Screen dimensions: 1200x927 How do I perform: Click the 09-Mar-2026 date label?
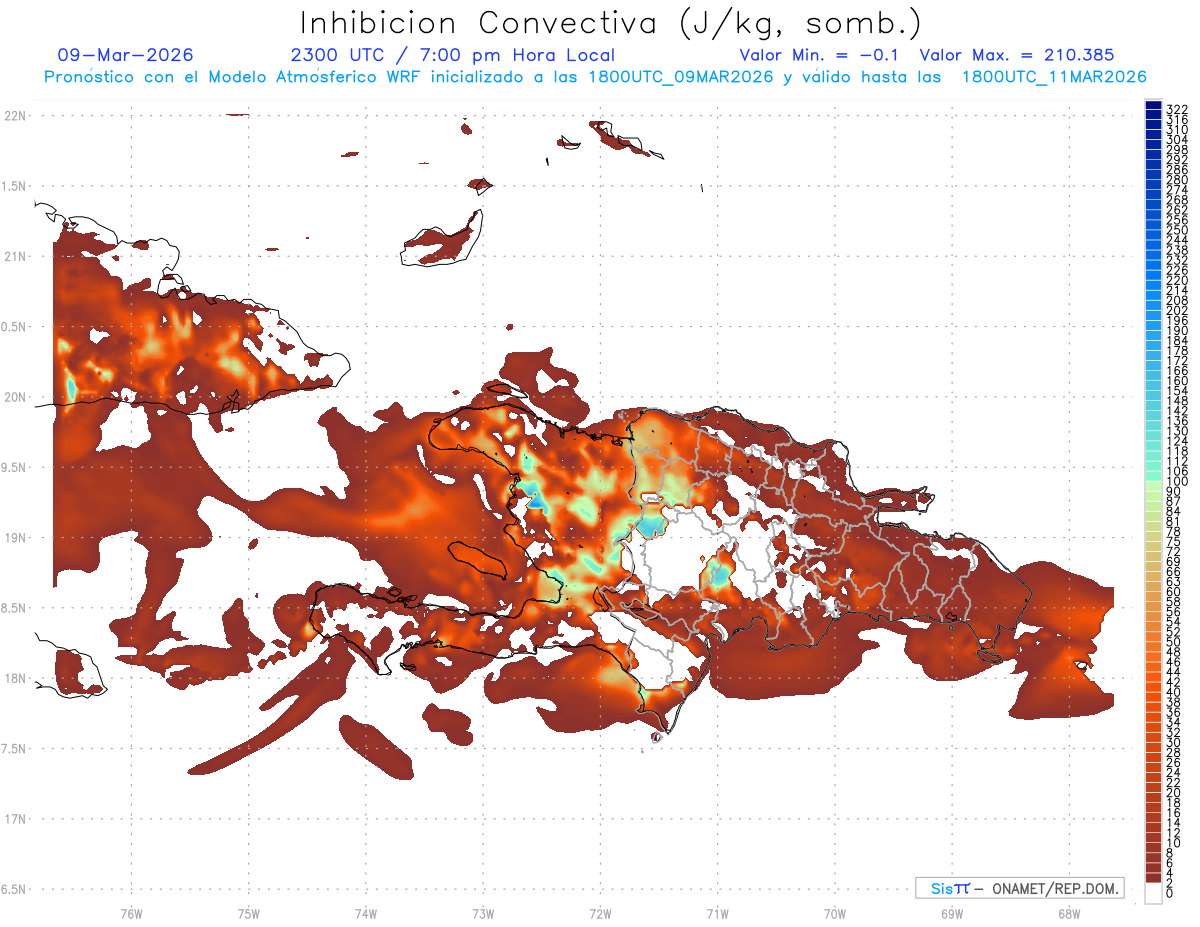(x=125, y=55)
